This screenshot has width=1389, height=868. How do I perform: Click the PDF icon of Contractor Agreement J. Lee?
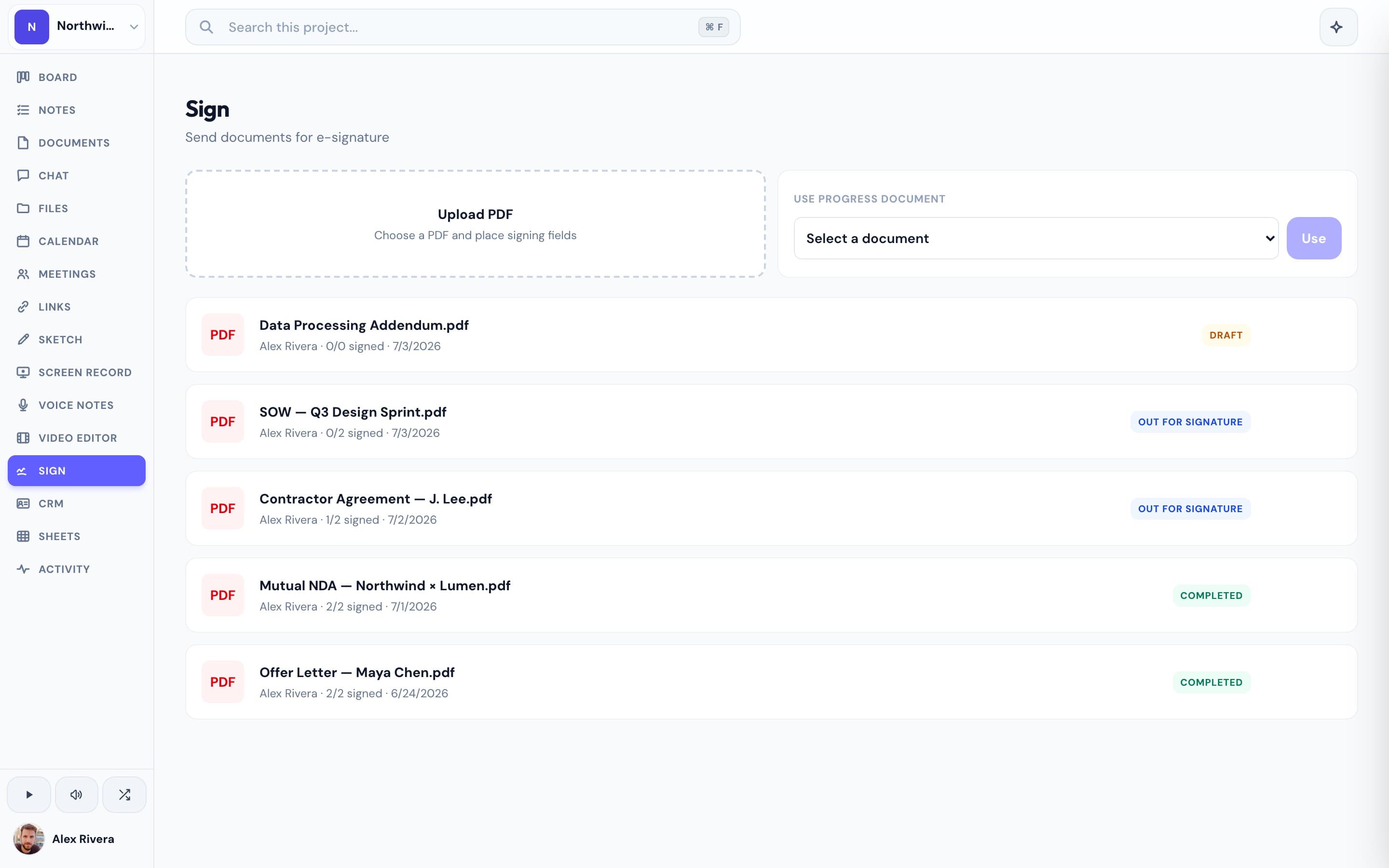click(x=223, y=508)
